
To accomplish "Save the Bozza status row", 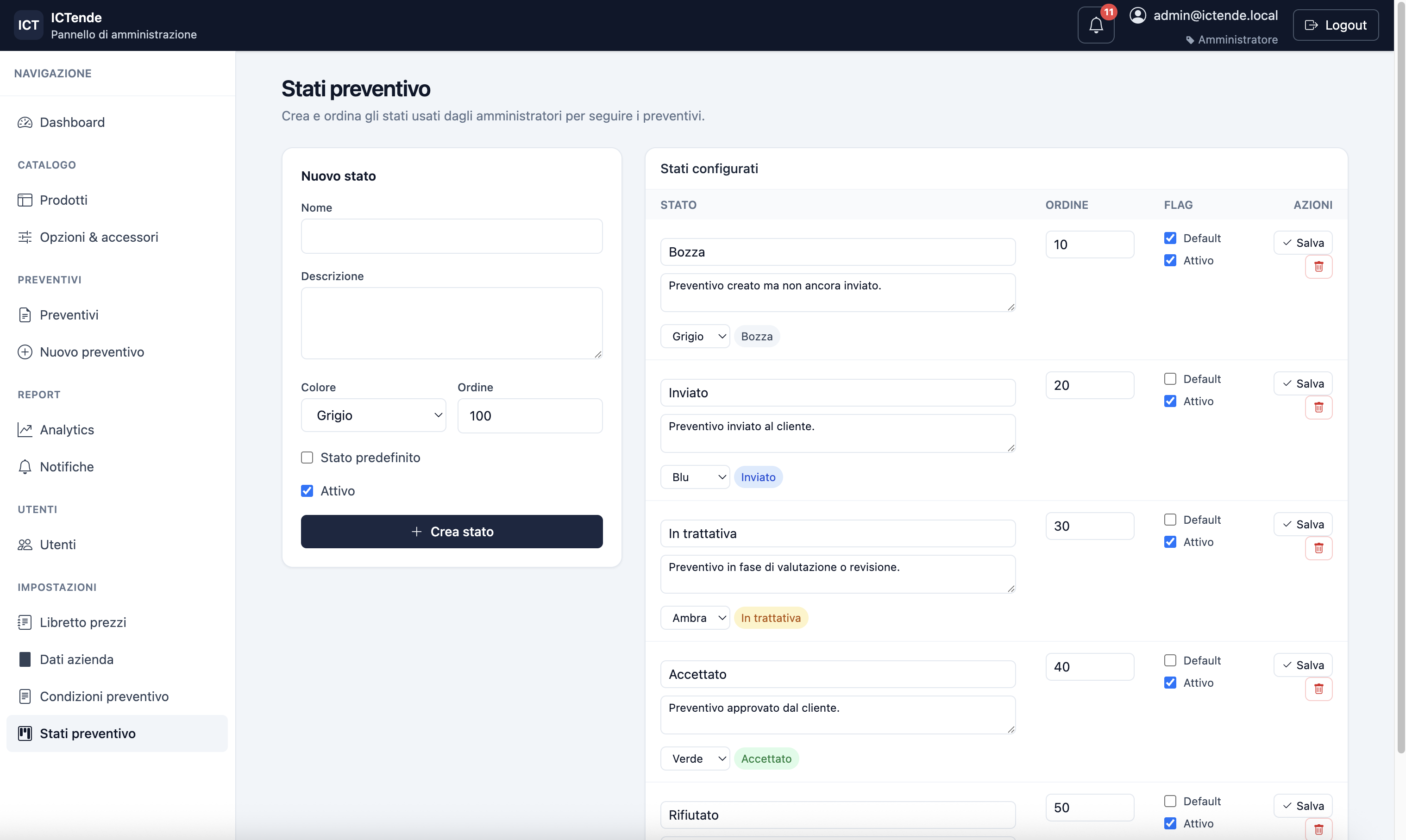I will click(1303, 243).
